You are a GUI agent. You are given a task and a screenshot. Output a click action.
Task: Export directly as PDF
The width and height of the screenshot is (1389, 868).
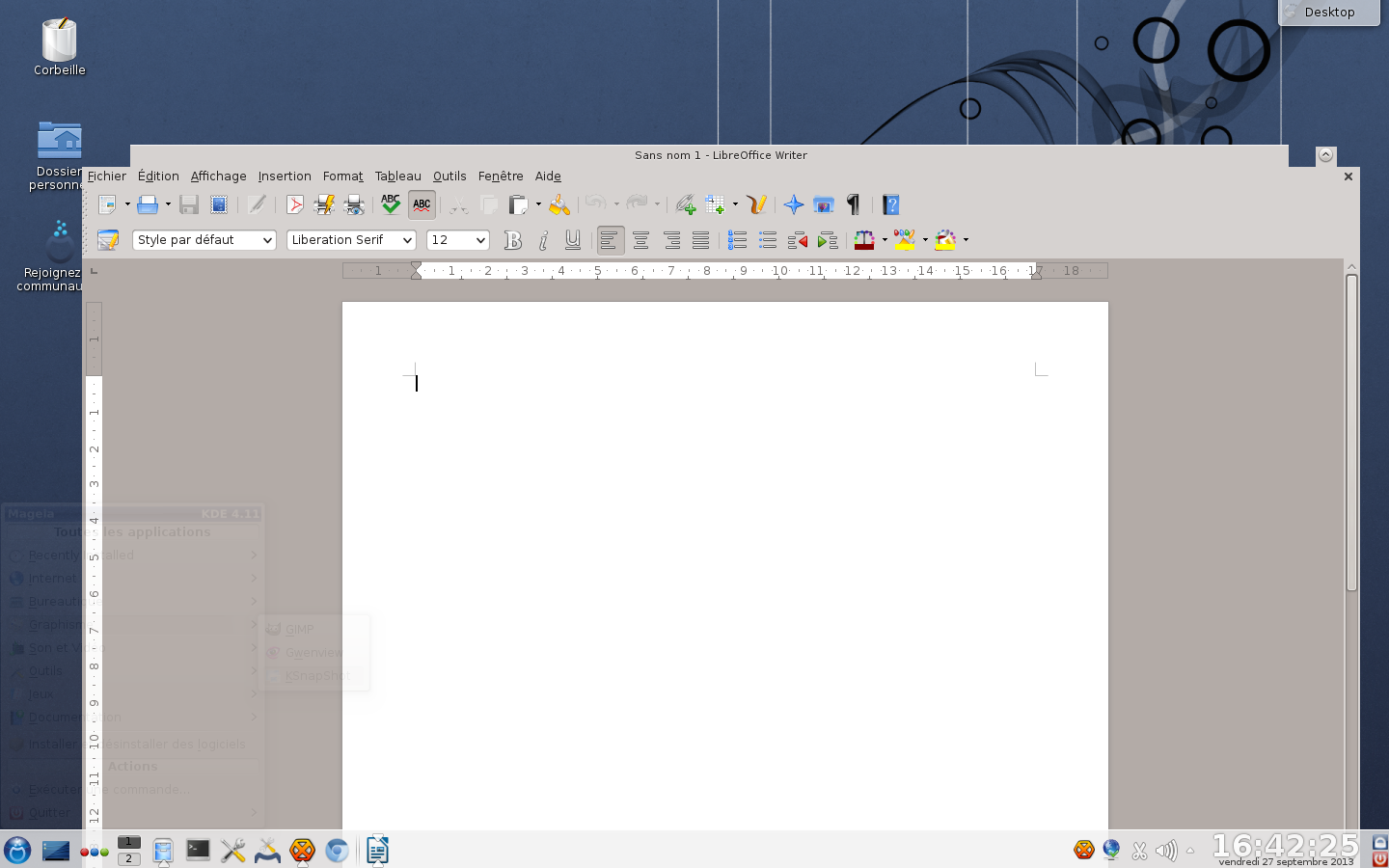pyautogui.click(x=295, y=204)
